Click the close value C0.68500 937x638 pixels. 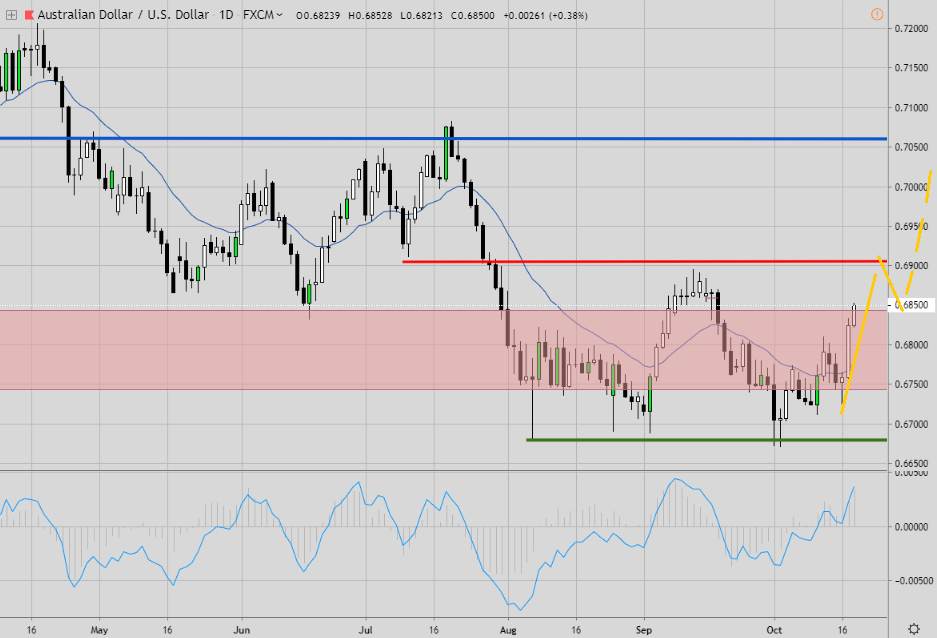(x=473, y=16)
